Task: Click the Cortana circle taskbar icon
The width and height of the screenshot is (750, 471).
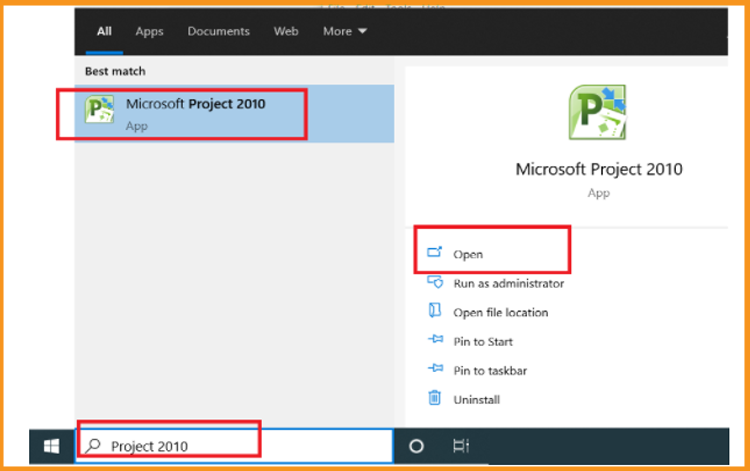Action: (416, 446)
